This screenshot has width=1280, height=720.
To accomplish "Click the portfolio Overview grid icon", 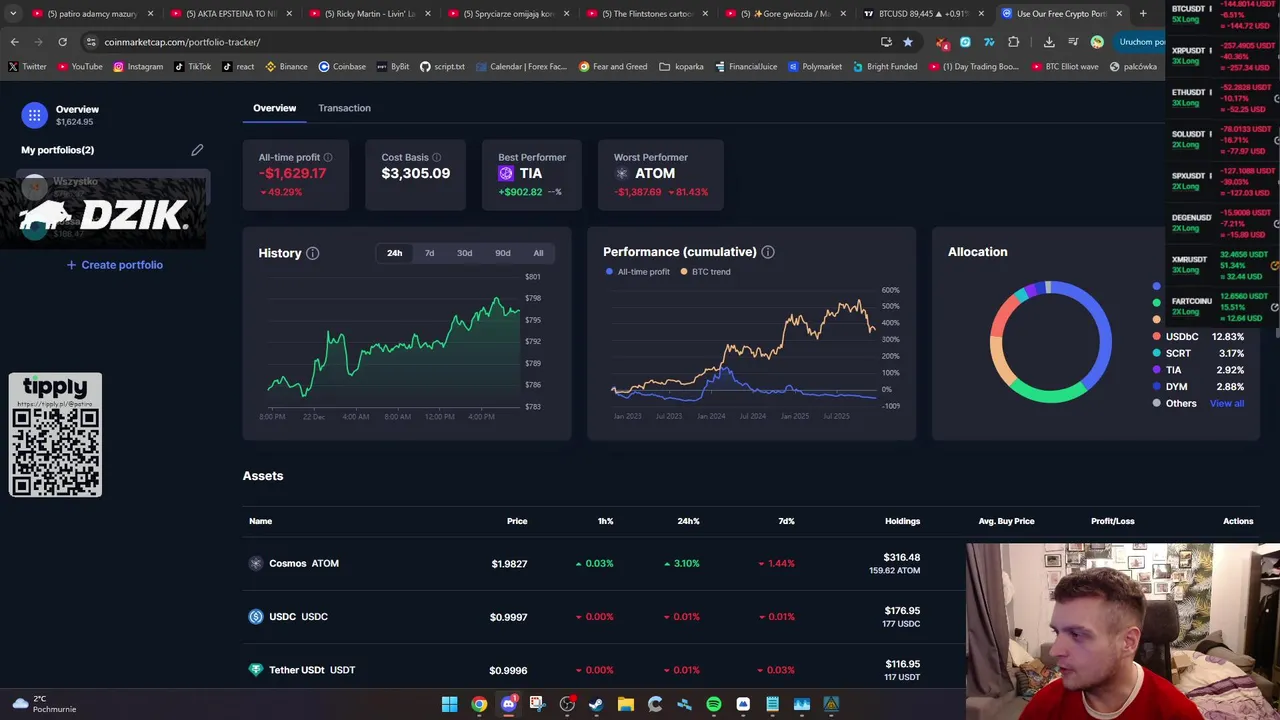I will tap(34, 115).
